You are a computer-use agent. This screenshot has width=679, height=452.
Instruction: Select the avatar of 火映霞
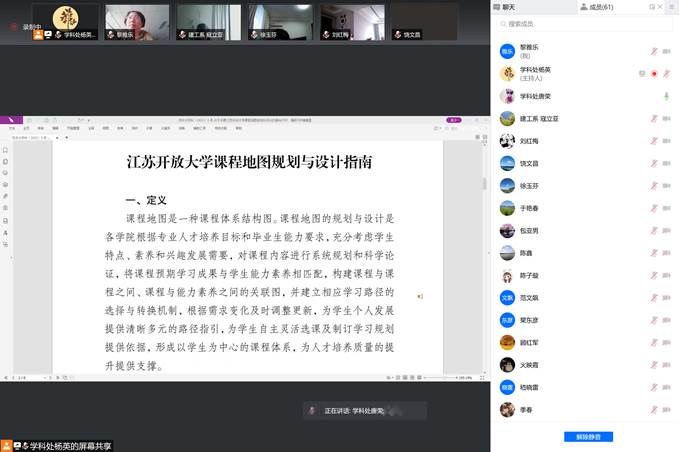click(x=507, y=365)
